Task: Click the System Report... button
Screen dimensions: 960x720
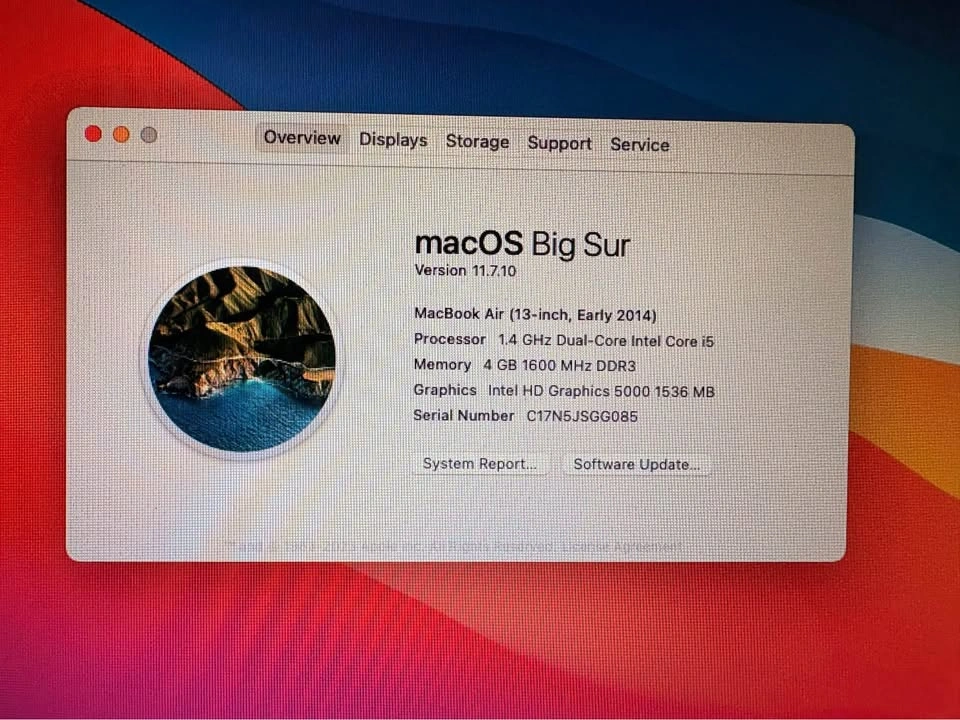Action: tap(479, 464)
